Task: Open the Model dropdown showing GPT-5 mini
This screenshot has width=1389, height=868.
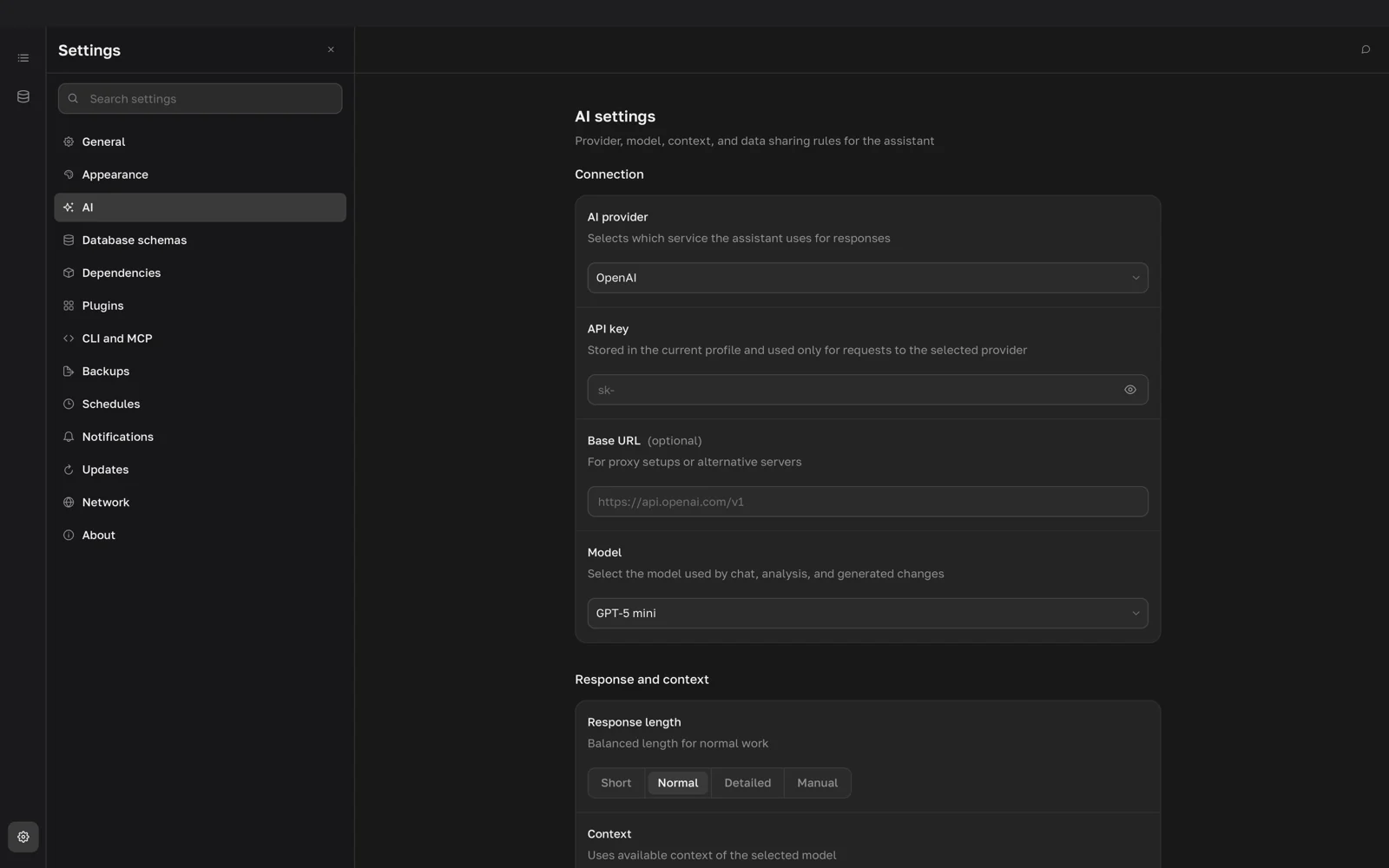Action: (868, 614)
